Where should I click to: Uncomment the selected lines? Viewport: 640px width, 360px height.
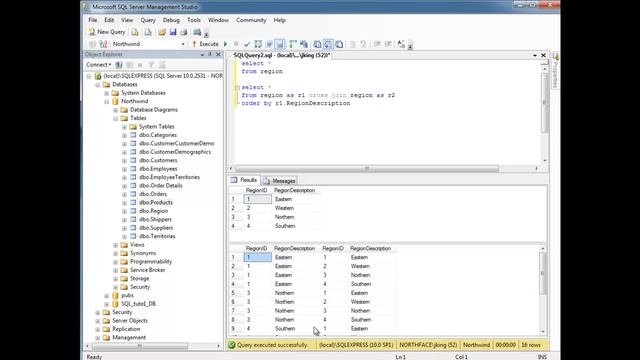tap(364, 44)
